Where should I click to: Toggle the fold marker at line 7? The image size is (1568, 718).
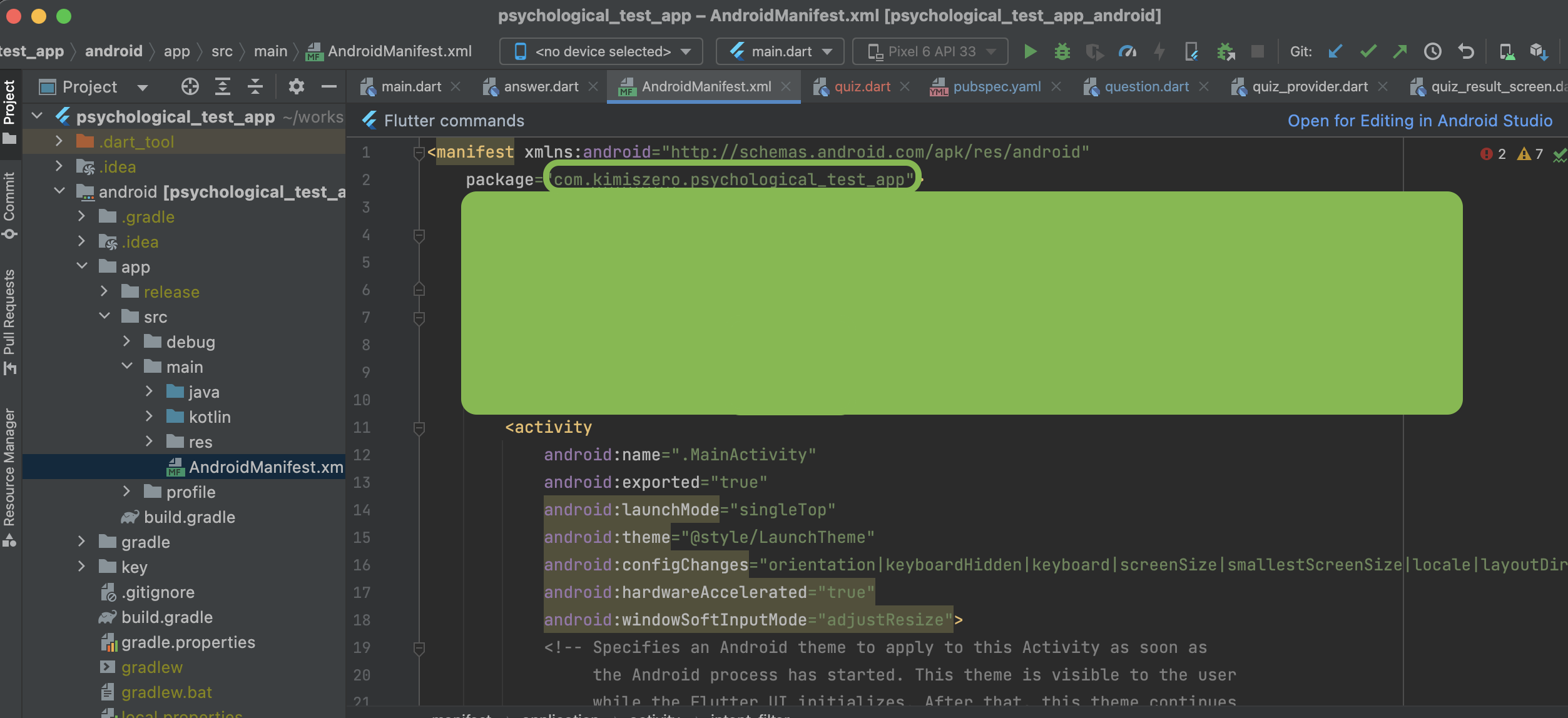(419, 318)
